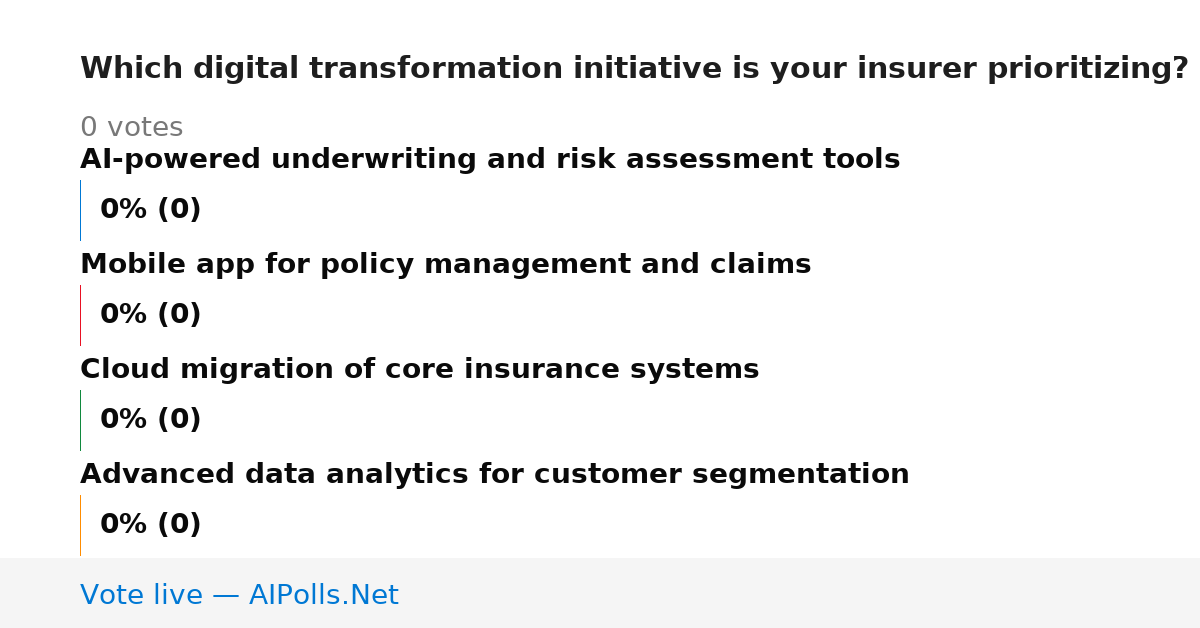Select Advanced data analytics for customer segmentation

(x=495, y=475)
